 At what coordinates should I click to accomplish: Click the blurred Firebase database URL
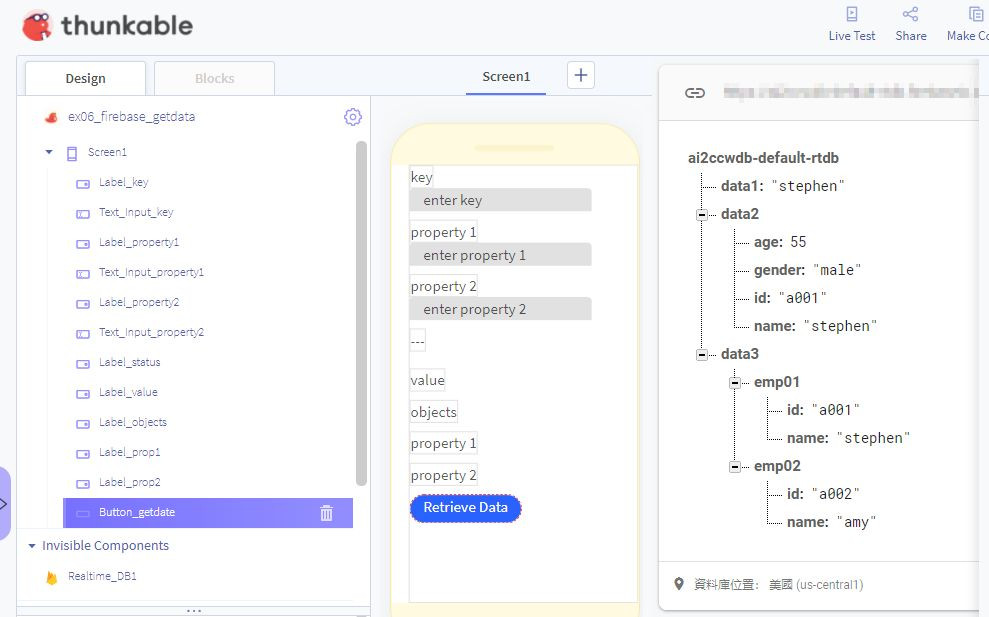pyautogui.click(x=850, y=93)
